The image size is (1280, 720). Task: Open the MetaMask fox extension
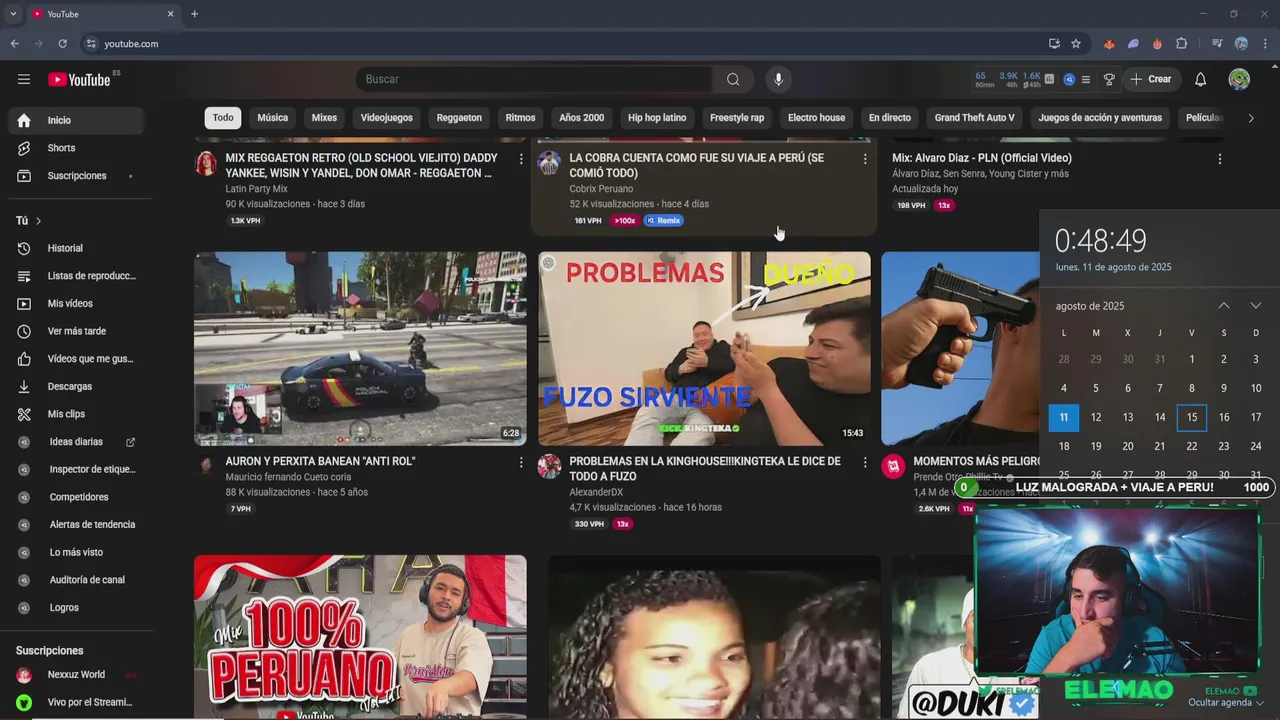[x=1109, y=44]
